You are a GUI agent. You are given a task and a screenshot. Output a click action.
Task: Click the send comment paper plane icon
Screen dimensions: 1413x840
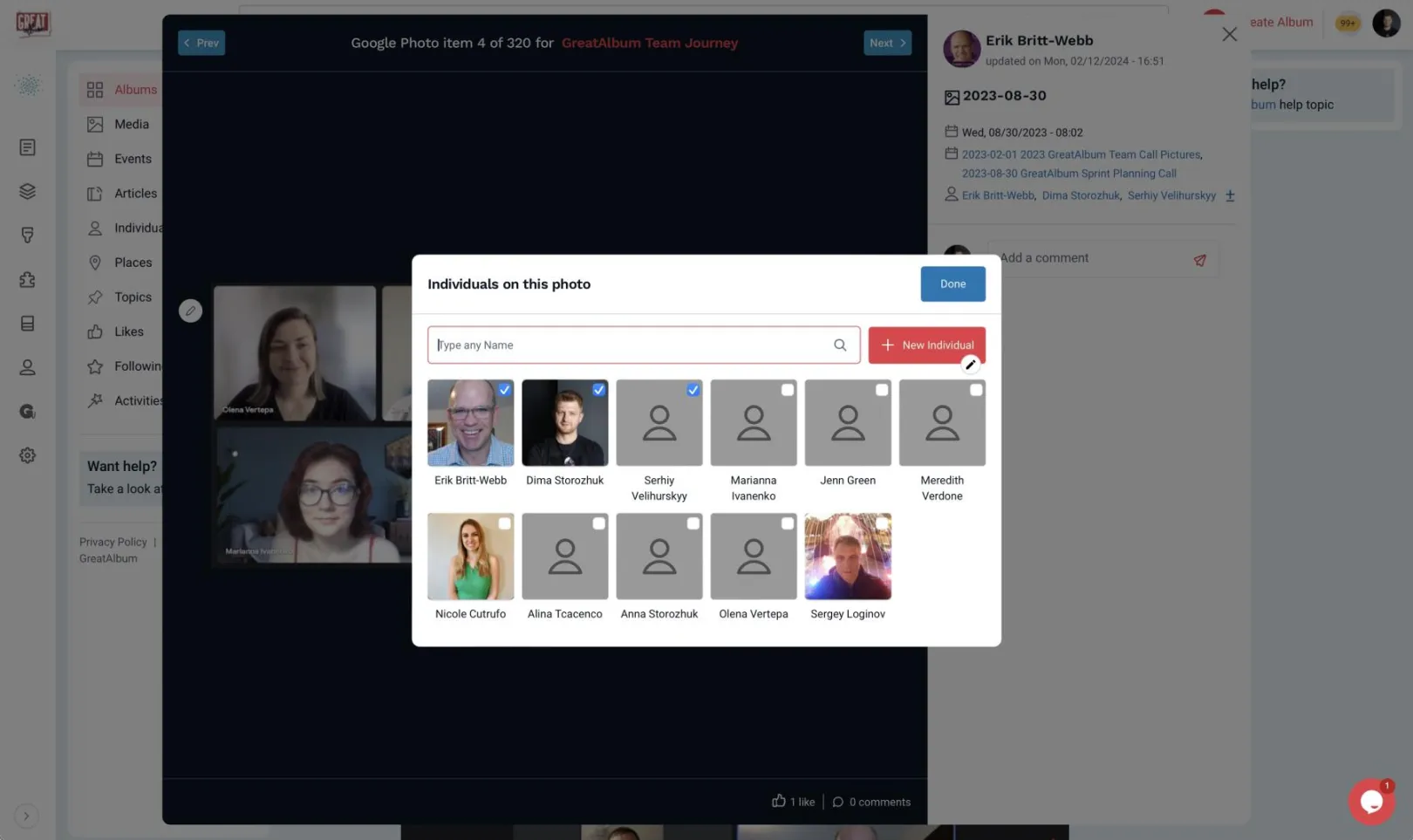1199,260
